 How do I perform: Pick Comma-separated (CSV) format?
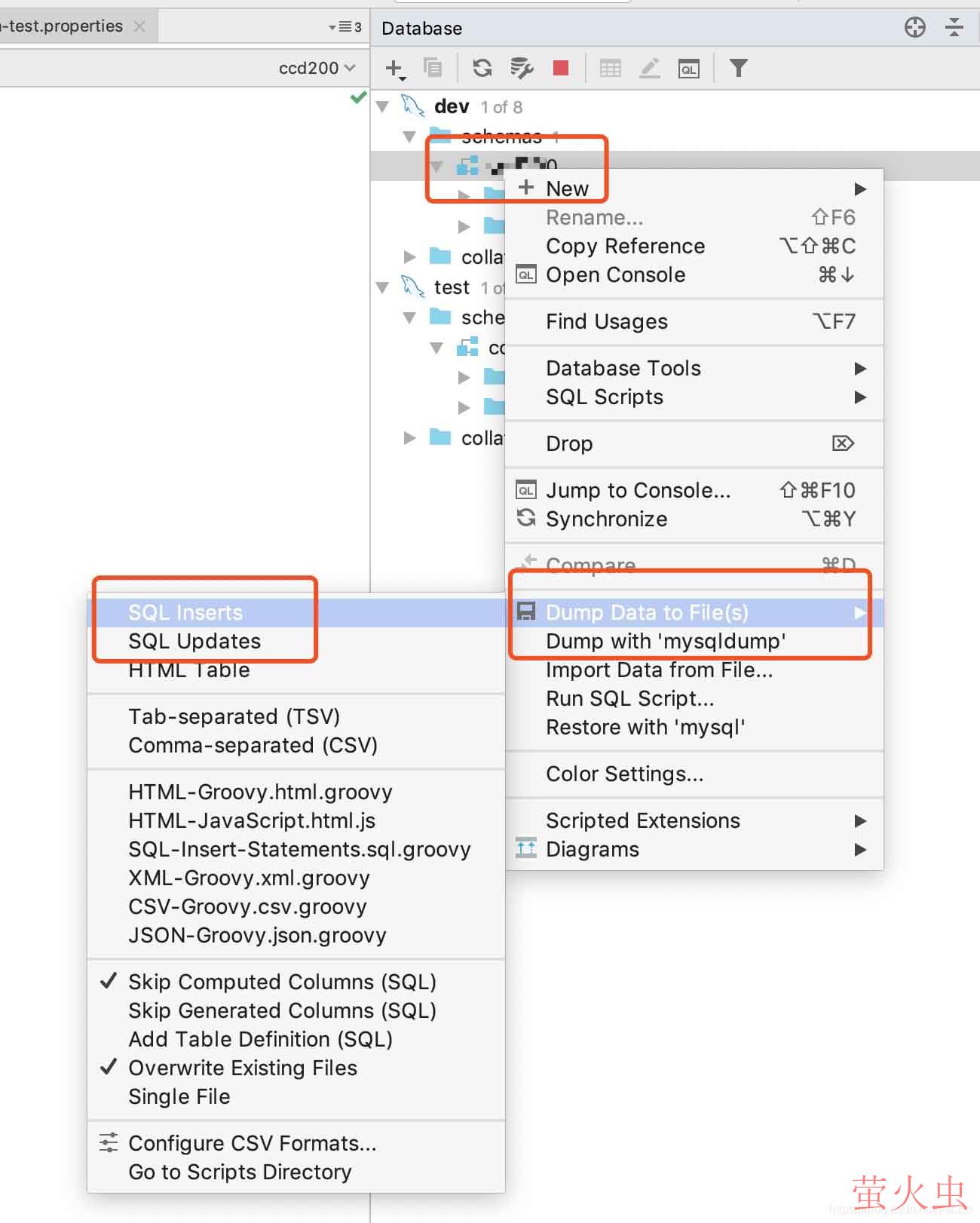pyautogui.click(x=296, y=745)
